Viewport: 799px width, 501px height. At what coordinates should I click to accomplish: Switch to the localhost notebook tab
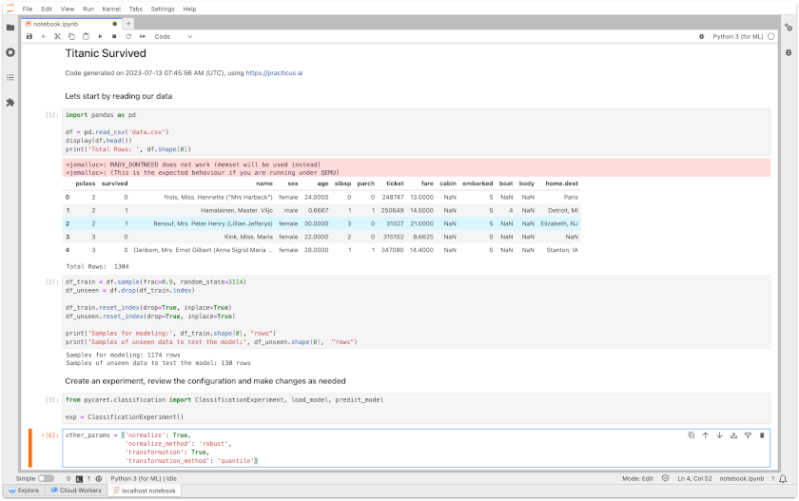pyautogui.click(x=145, y=491)
